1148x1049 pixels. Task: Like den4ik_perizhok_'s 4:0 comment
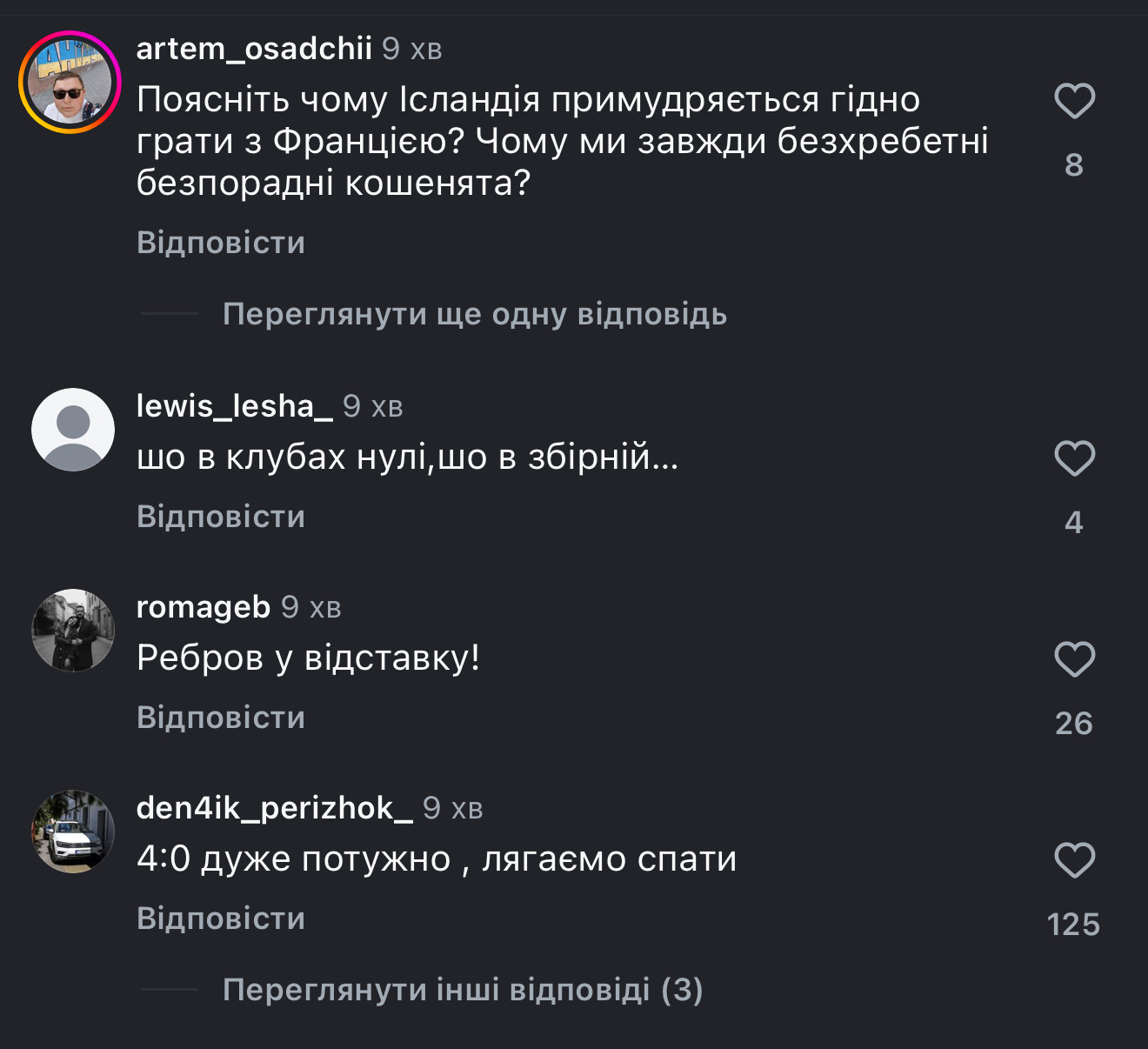[x=1074, y=860]
